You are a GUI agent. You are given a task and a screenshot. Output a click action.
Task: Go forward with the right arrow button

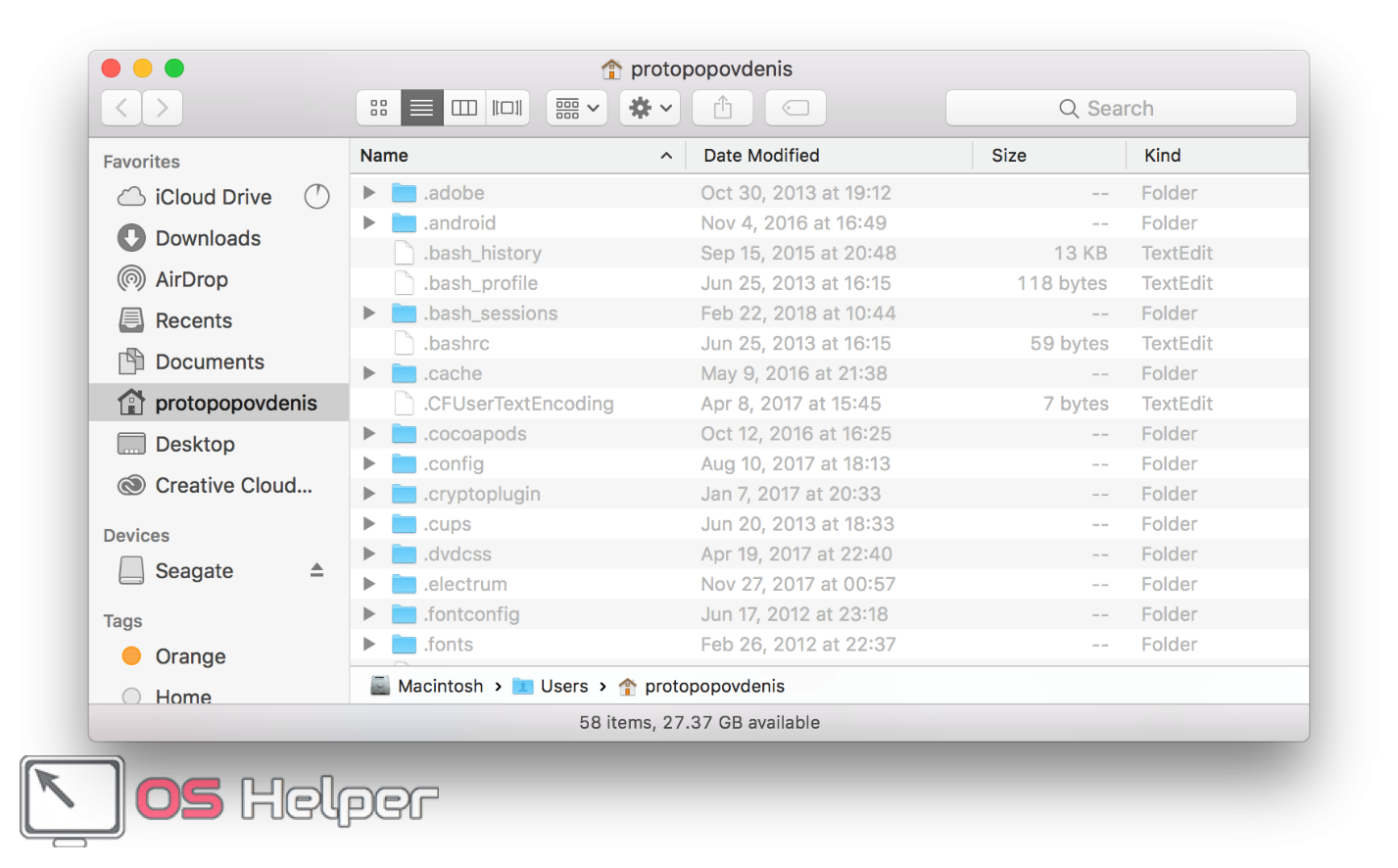point(163,108)
